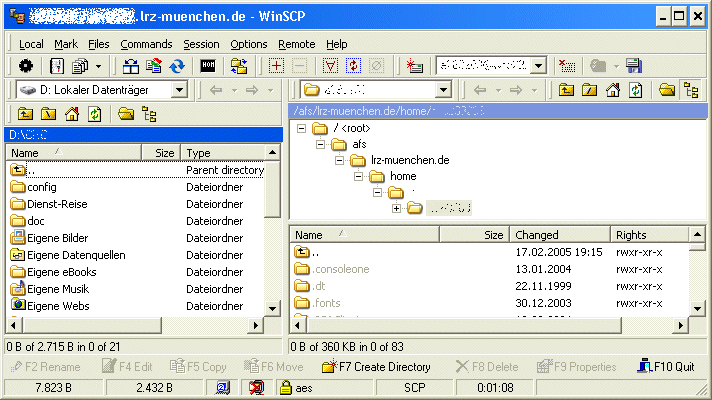The width and height of the screenshot is (712, 400).
Task: Click F7 Create Directory button
Action: click(x=376, y=366)
